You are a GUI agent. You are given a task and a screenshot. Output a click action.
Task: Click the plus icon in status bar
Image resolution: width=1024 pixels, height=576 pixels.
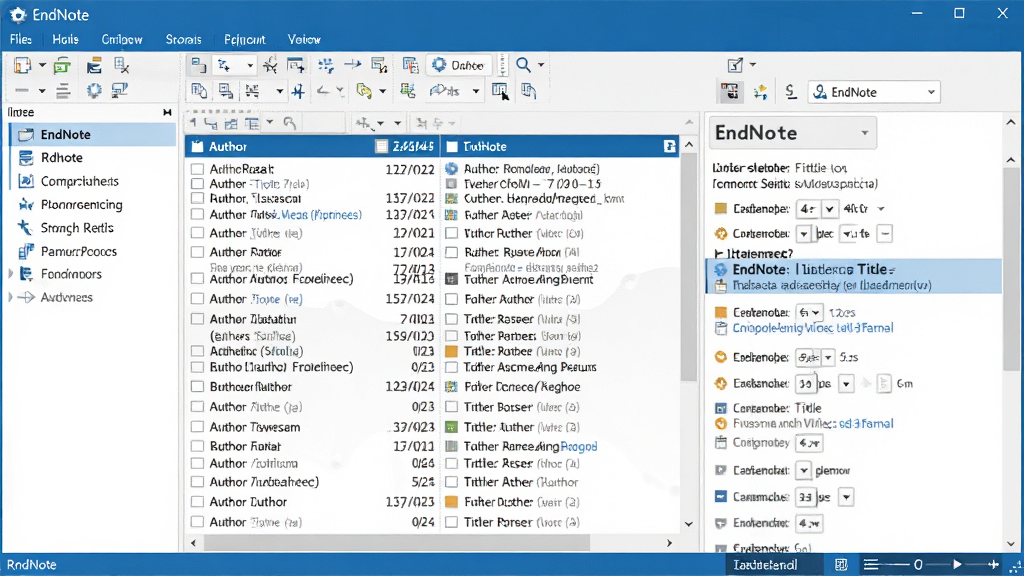993,564
